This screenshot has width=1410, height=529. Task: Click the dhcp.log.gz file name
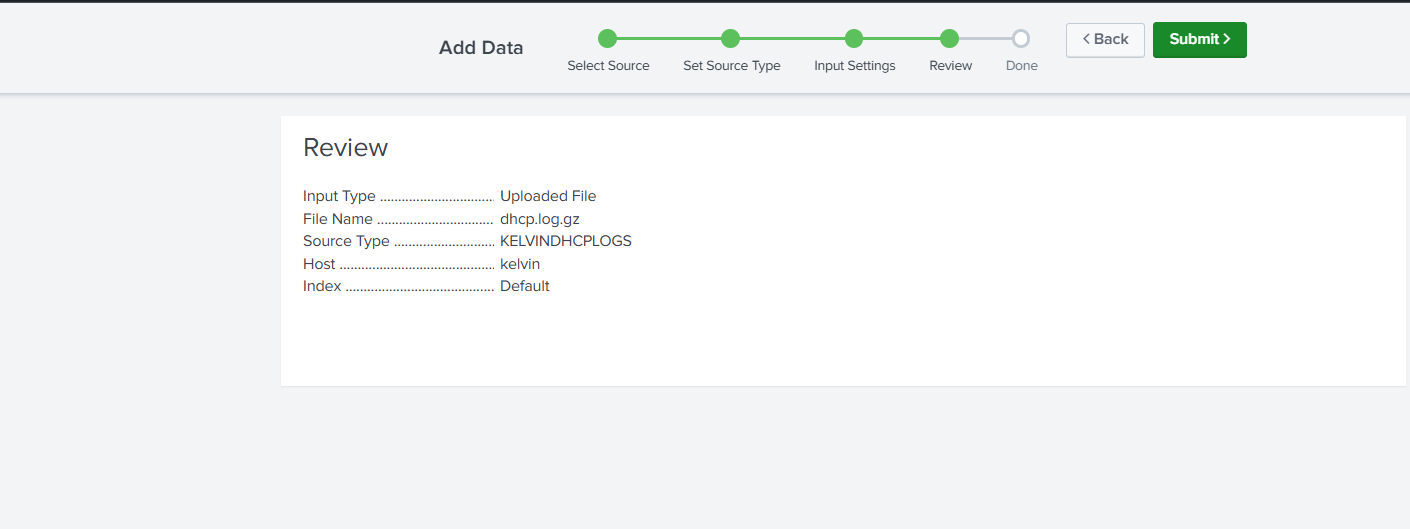point(540,219)
